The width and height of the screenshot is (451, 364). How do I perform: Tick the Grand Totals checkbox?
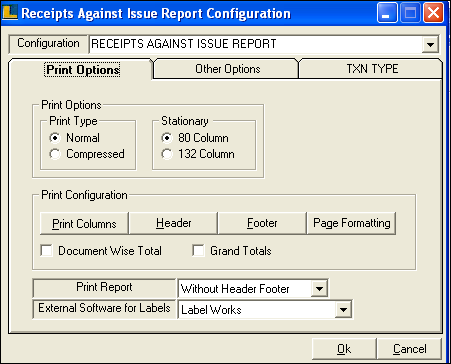tap(198, 250)
